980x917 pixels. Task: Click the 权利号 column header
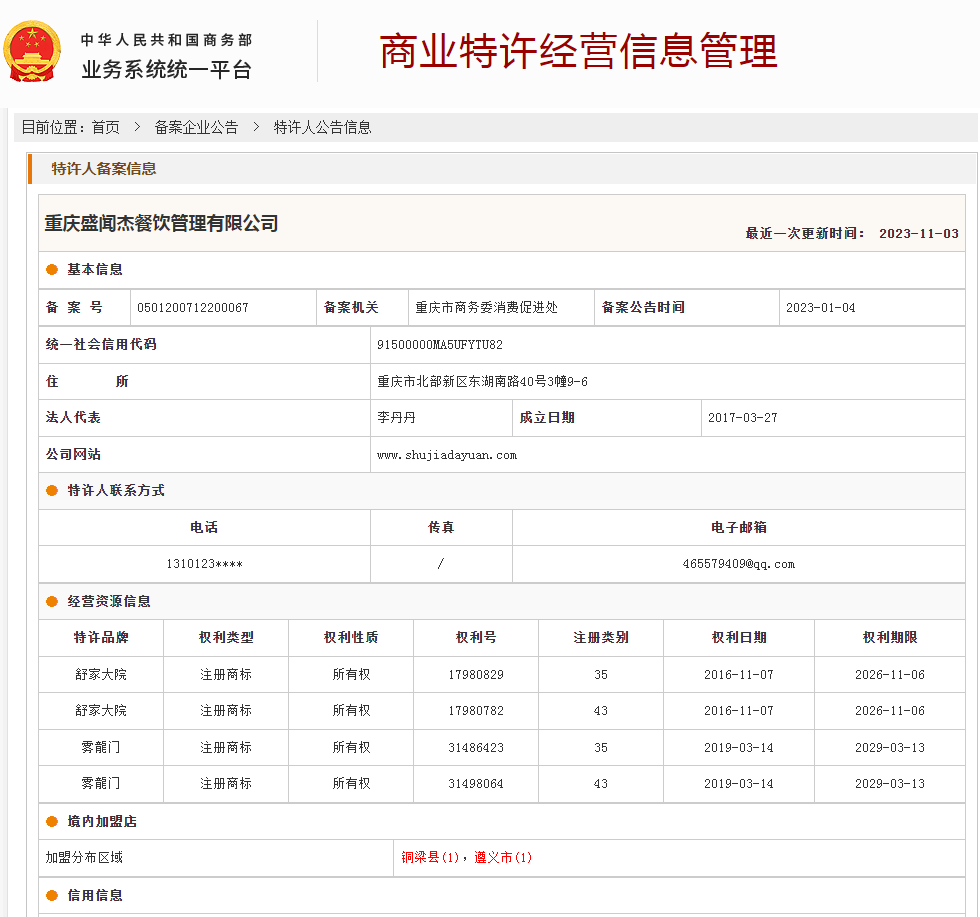click(x=476, y=638)
